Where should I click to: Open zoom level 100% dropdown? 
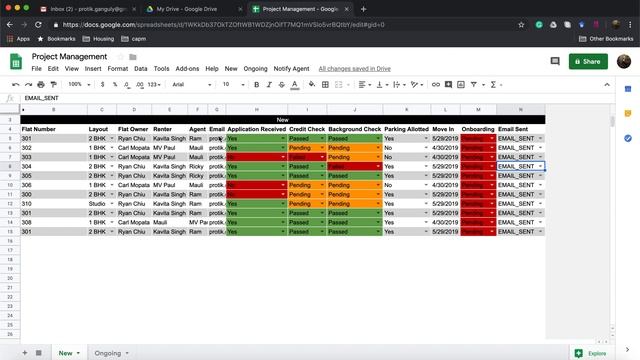pos(79,84)
